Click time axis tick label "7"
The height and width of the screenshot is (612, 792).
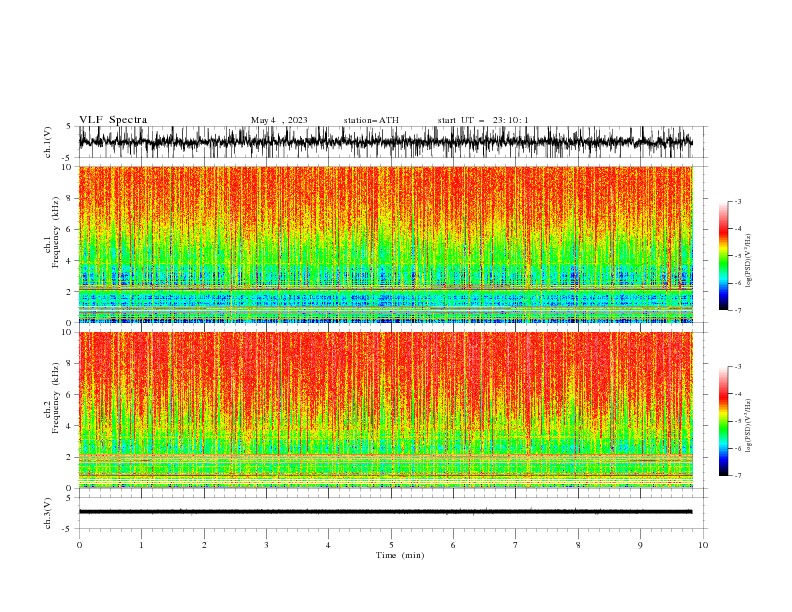[x=516, y=545]
